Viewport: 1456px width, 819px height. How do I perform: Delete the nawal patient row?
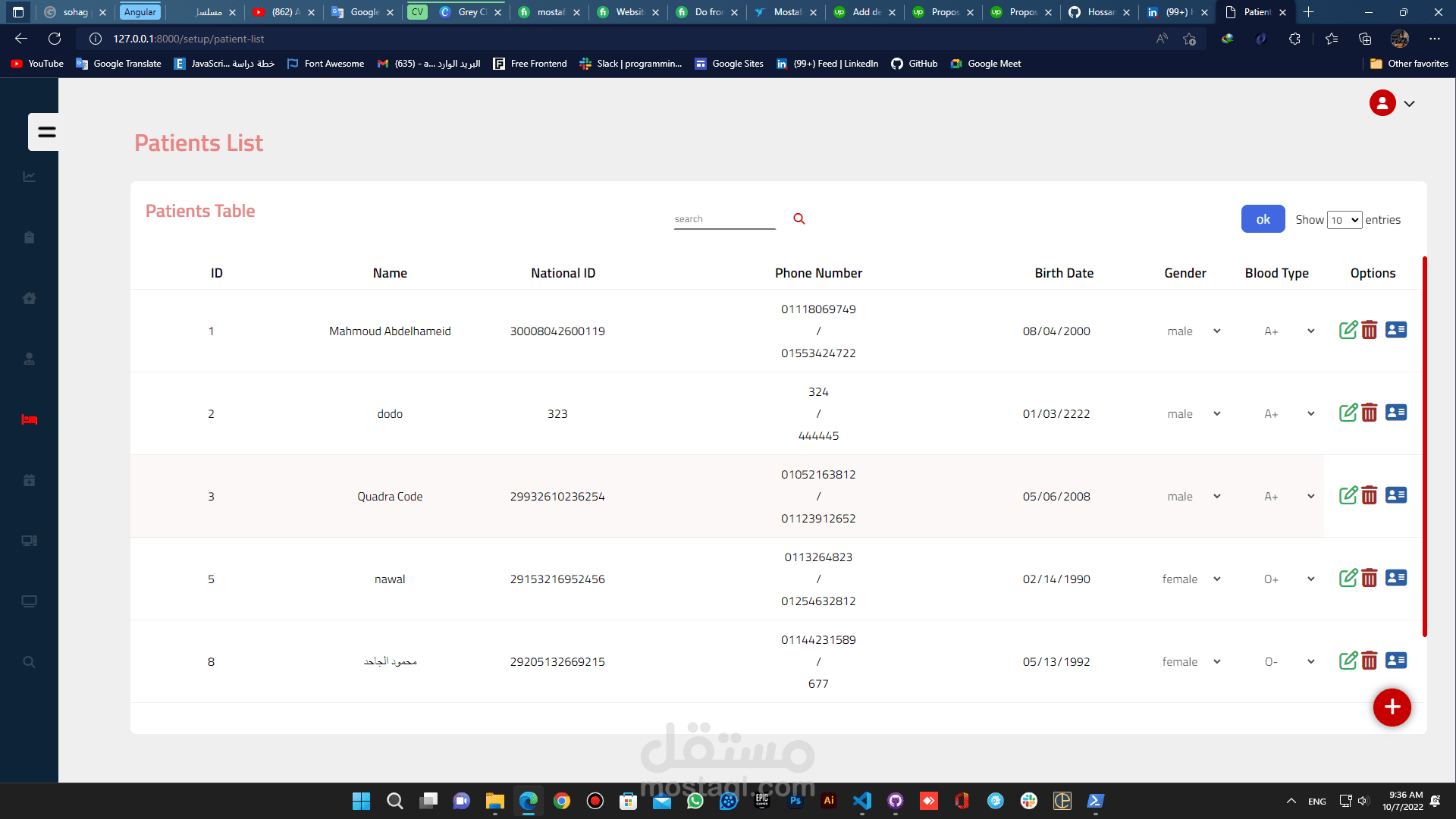tap(1369, 578)
